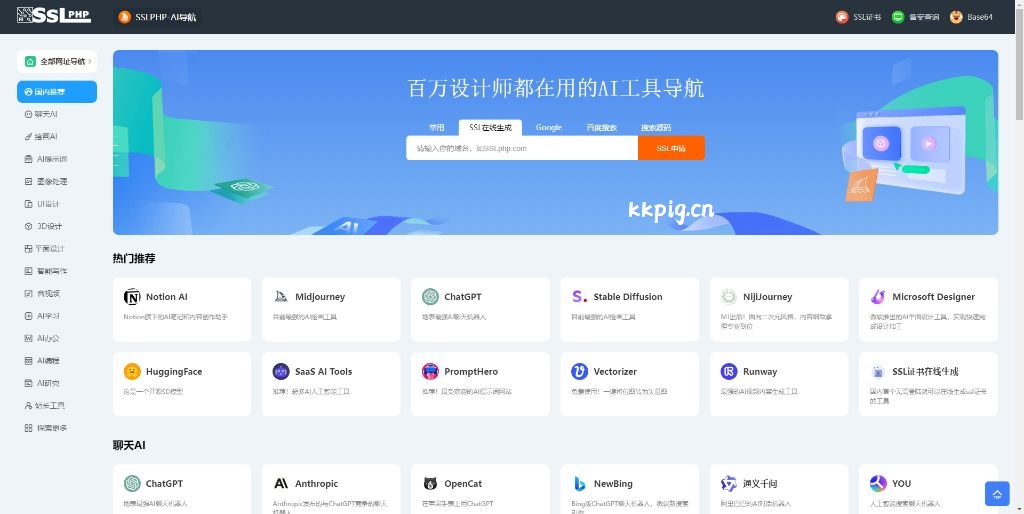Open the Anthropic icon

(x=281, y=484)
